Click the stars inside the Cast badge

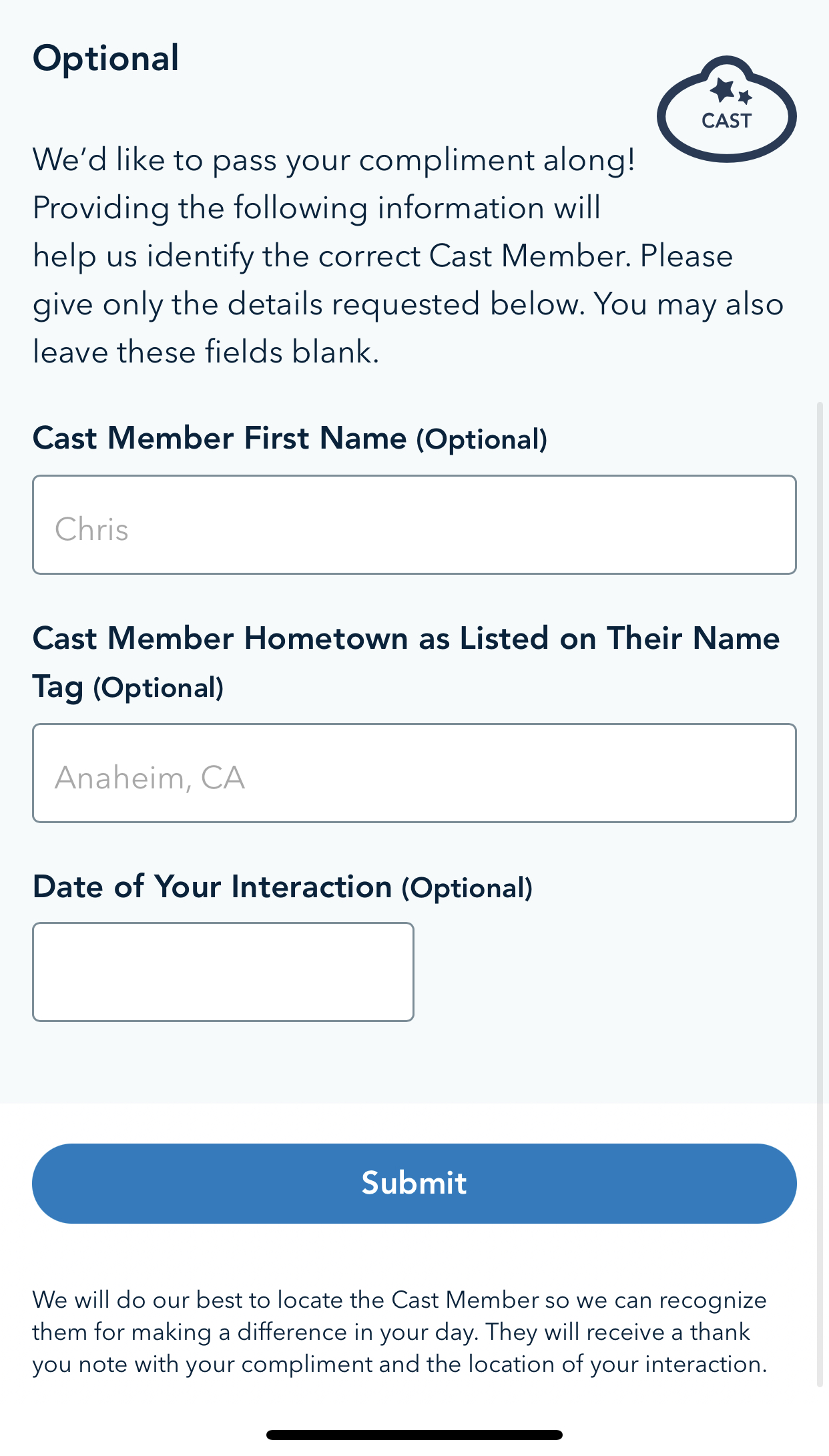729,90
